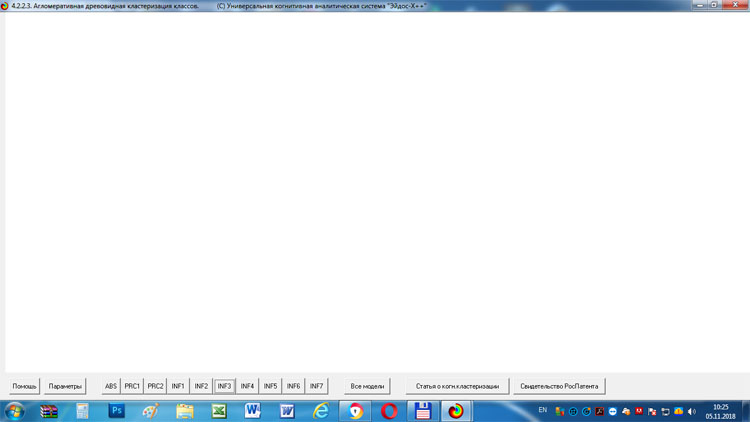Open the Параметры settings button
The width and height of the screenshot is (750, 422).
[65, 386]
